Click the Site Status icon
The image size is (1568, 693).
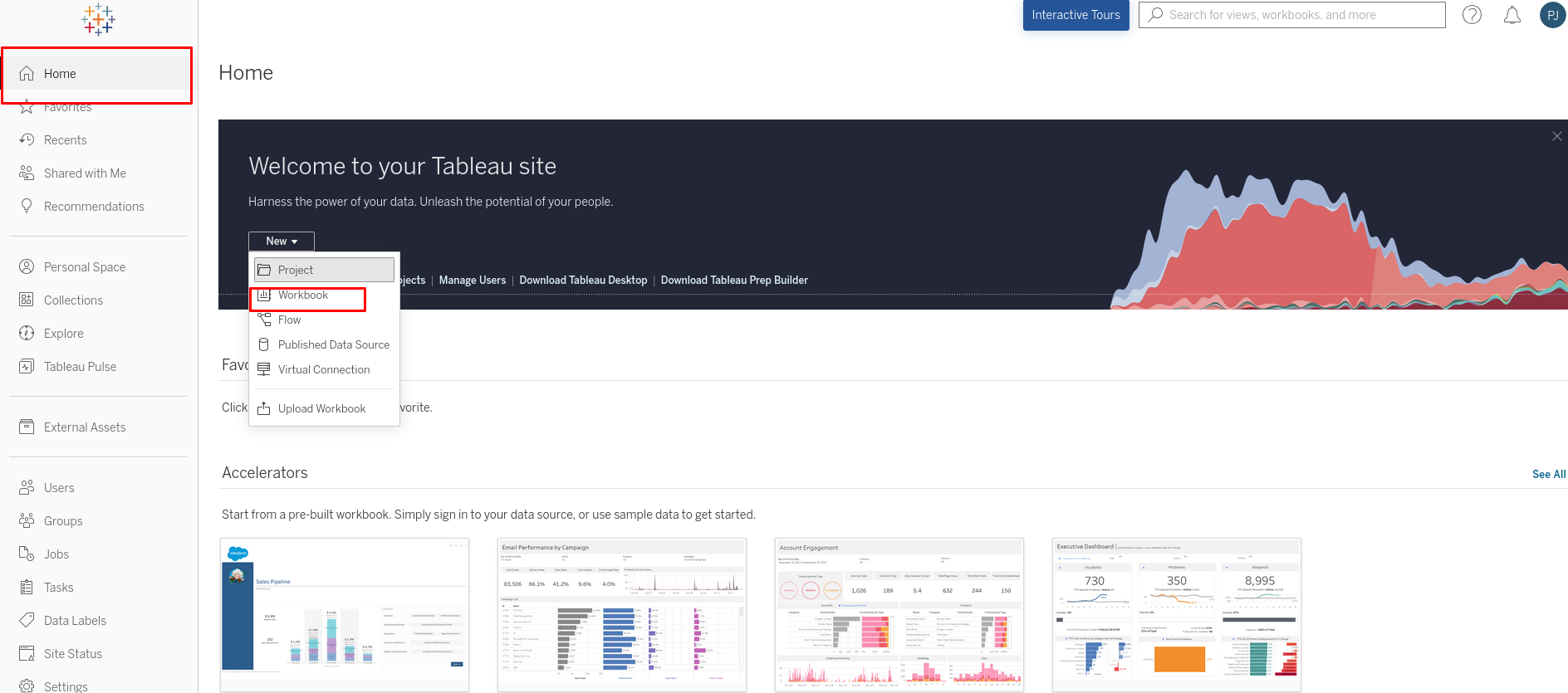pos(27,653)
